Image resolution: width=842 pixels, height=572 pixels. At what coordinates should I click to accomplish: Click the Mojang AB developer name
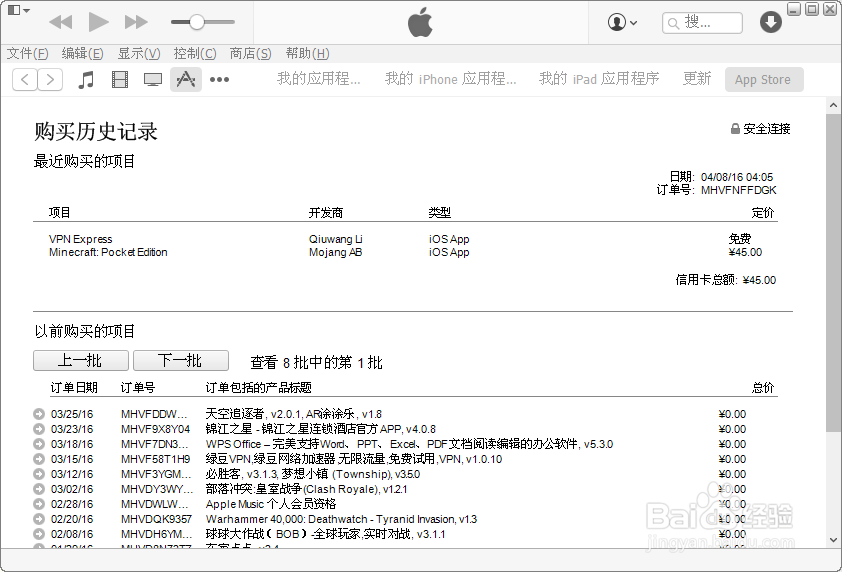coord(335,252)
